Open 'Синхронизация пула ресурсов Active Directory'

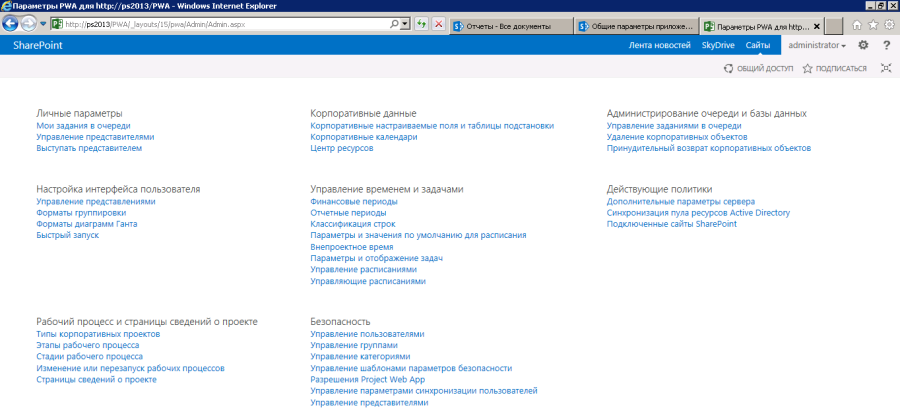click(699, 213)
